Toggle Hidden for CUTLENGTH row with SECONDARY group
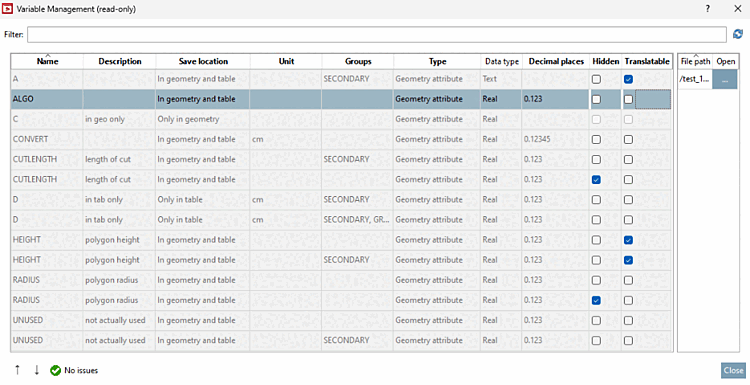The width and height of the screenshot is (750, 385). 596,159
